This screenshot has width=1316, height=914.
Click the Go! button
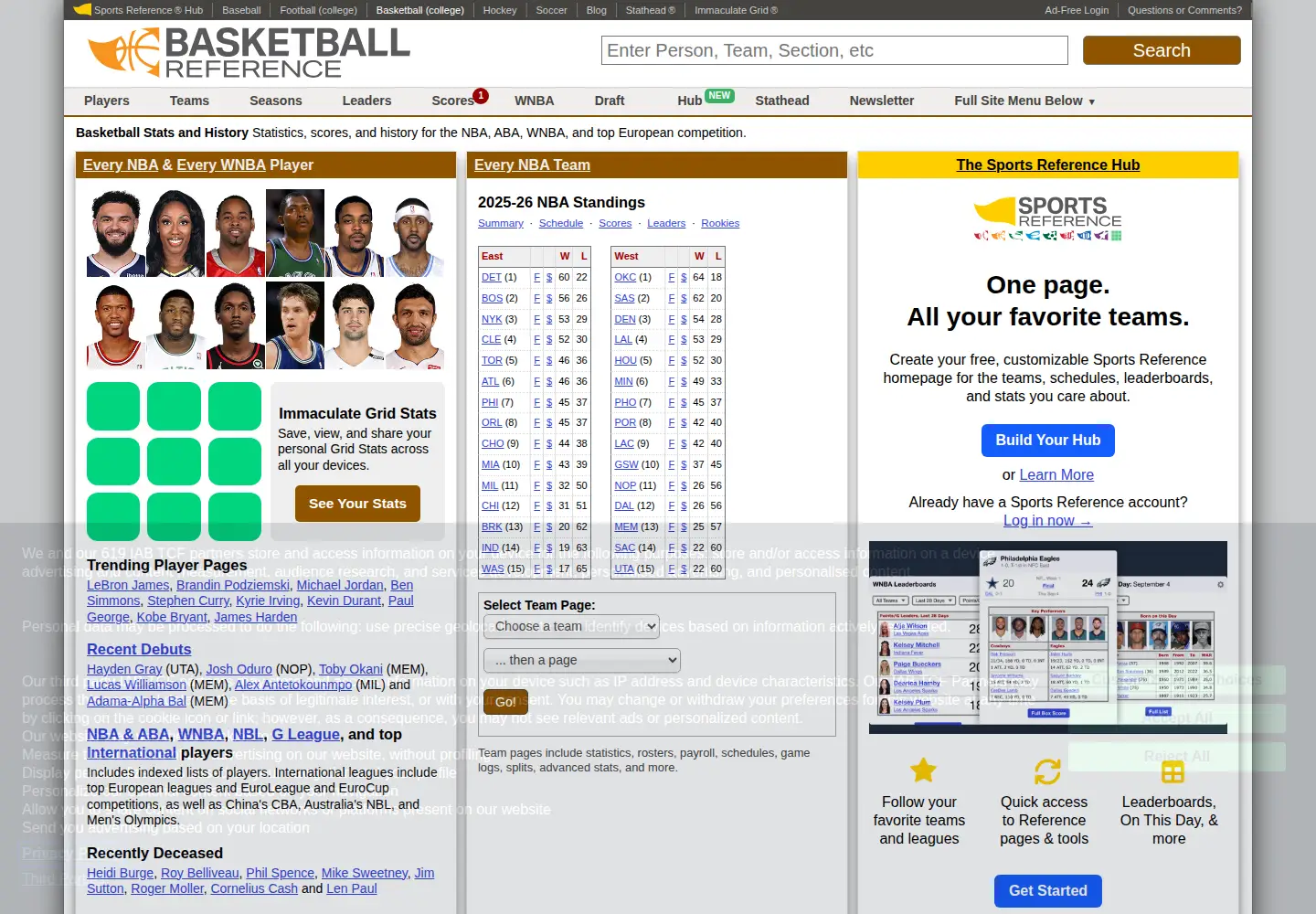click(505, 702)
